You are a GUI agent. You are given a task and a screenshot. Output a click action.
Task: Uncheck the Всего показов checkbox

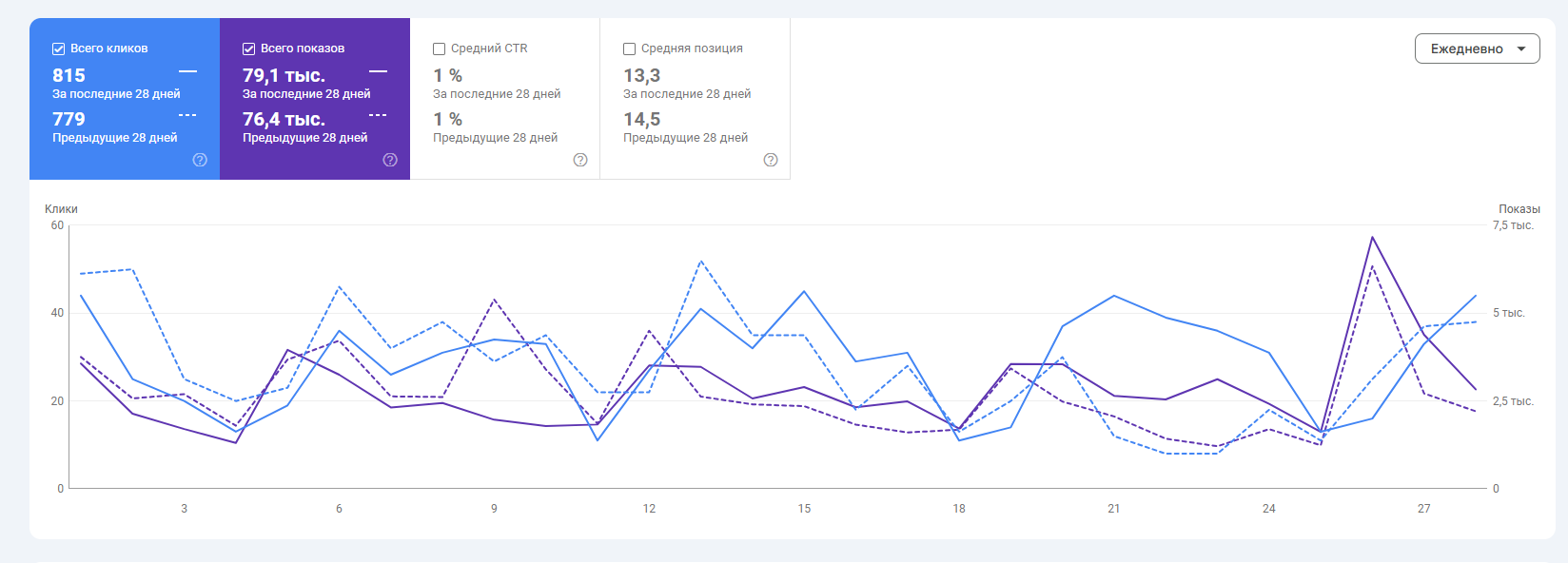[x=249, y=49]
